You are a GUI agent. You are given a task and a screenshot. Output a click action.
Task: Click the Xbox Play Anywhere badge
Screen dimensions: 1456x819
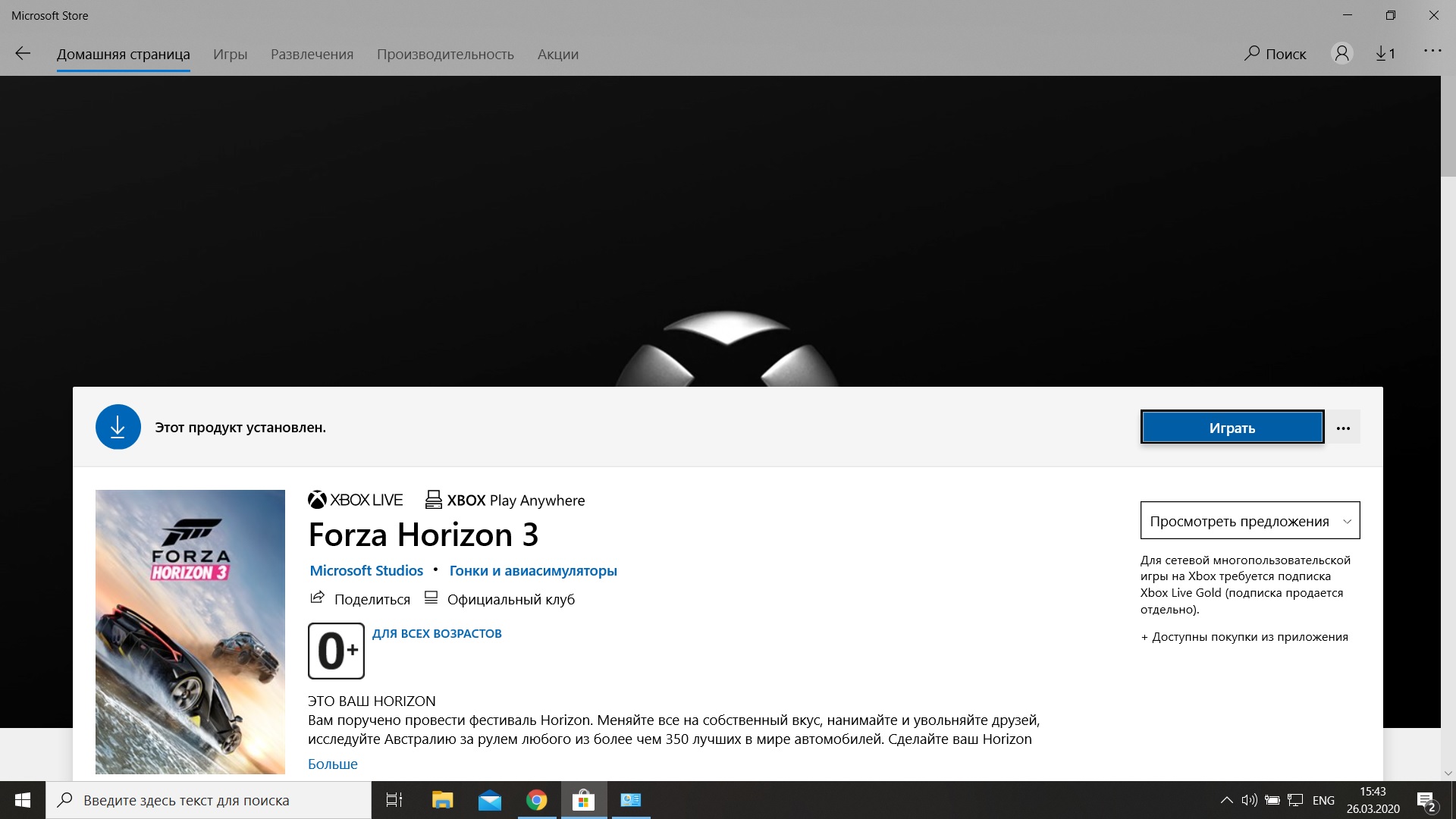[505, 500]
